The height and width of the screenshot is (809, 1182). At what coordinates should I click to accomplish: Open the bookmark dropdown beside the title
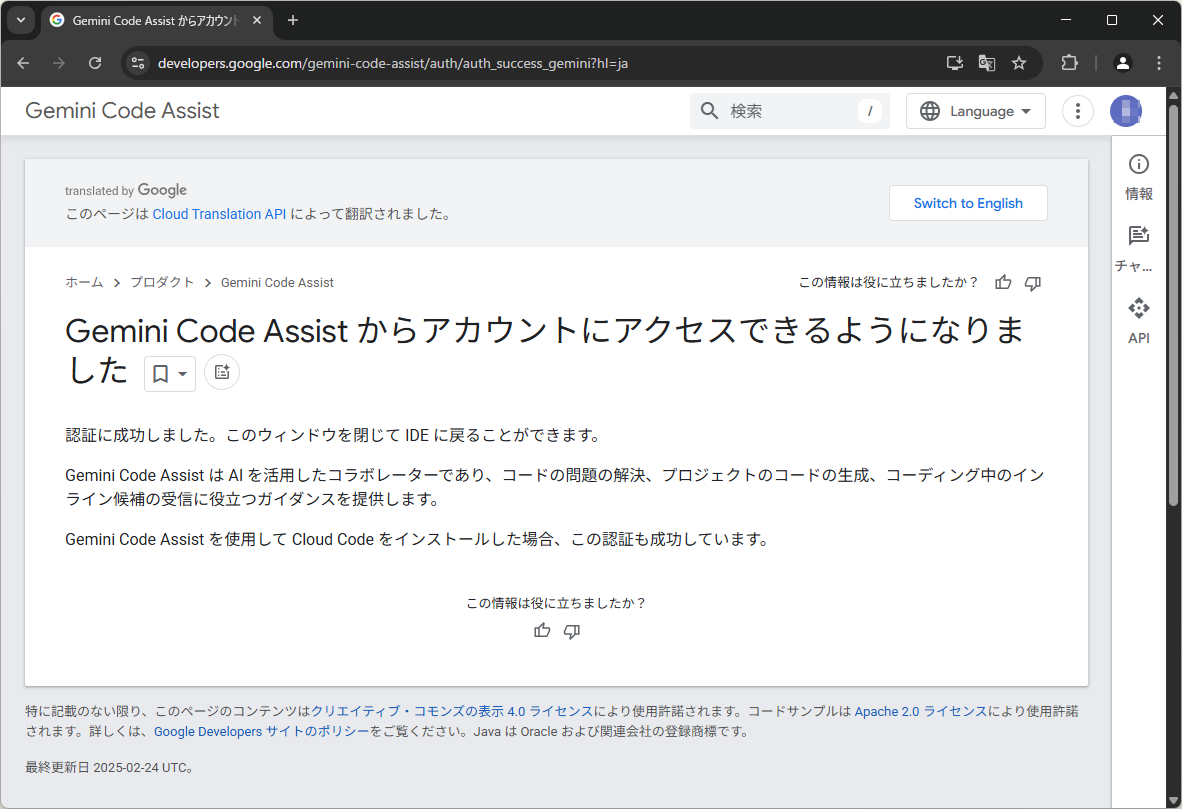click(169, 372)
